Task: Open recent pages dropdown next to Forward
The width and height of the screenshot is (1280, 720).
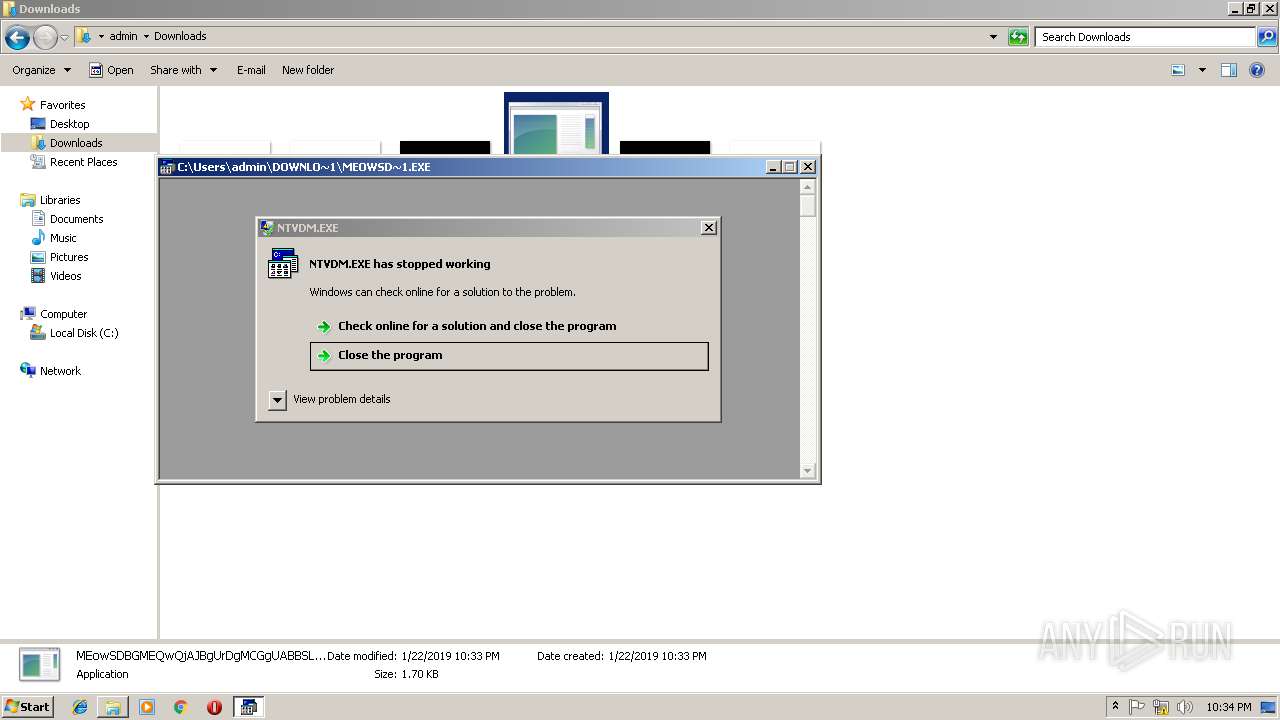Action: (x=65, y=38)
